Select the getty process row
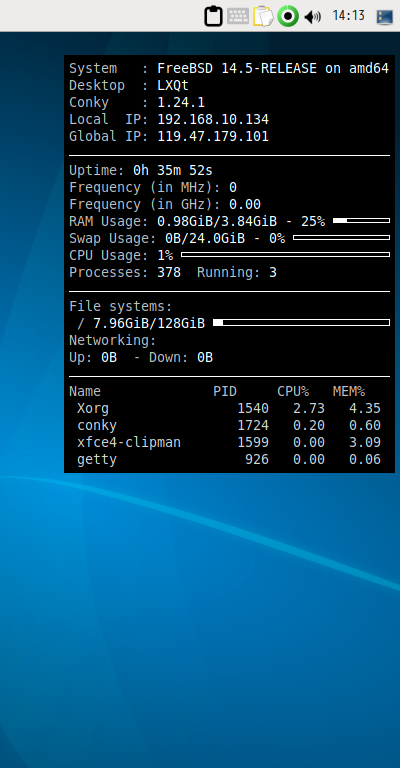The height and width of the screenshot is (768, 400). (x=229, y=459)
